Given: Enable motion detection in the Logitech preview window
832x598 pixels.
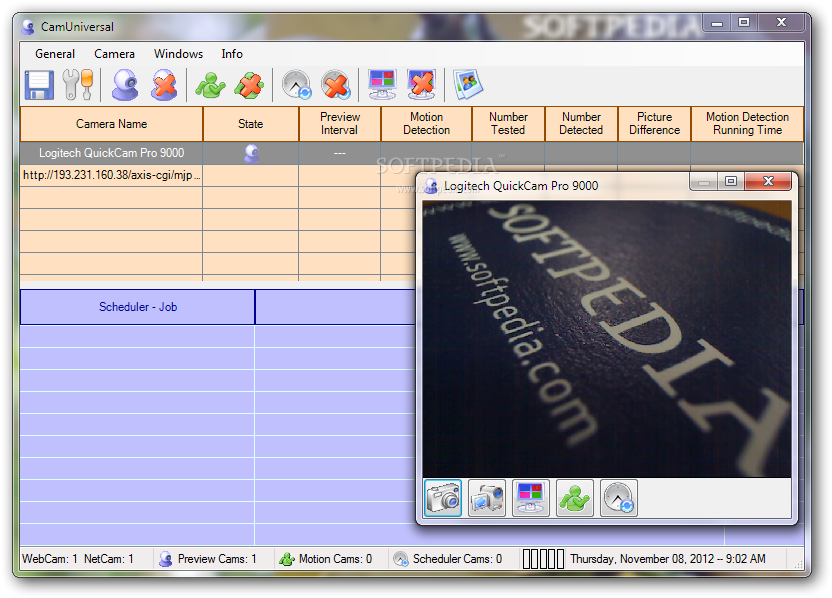Looking at the screenshot, I should pyautogui.click(x=575, y=498).
